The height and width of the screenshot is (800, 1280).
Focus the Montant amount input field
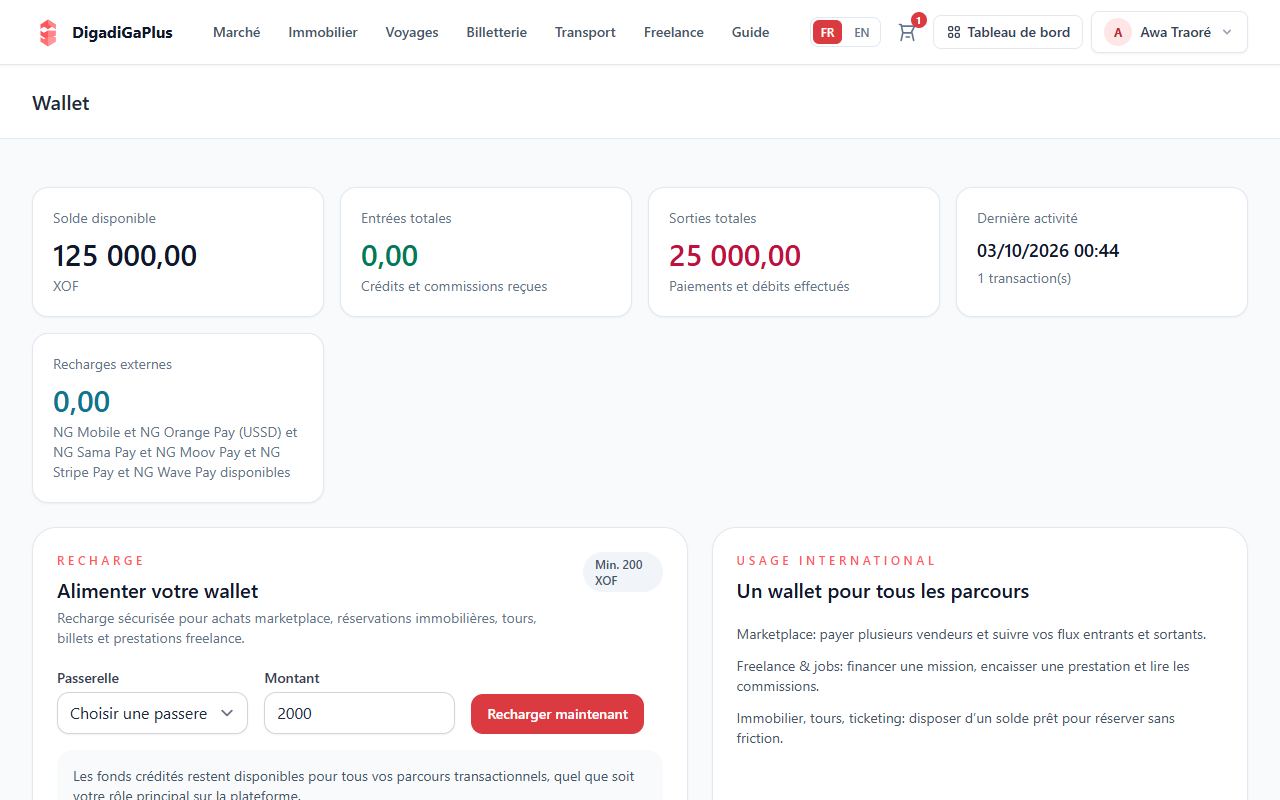359,714
